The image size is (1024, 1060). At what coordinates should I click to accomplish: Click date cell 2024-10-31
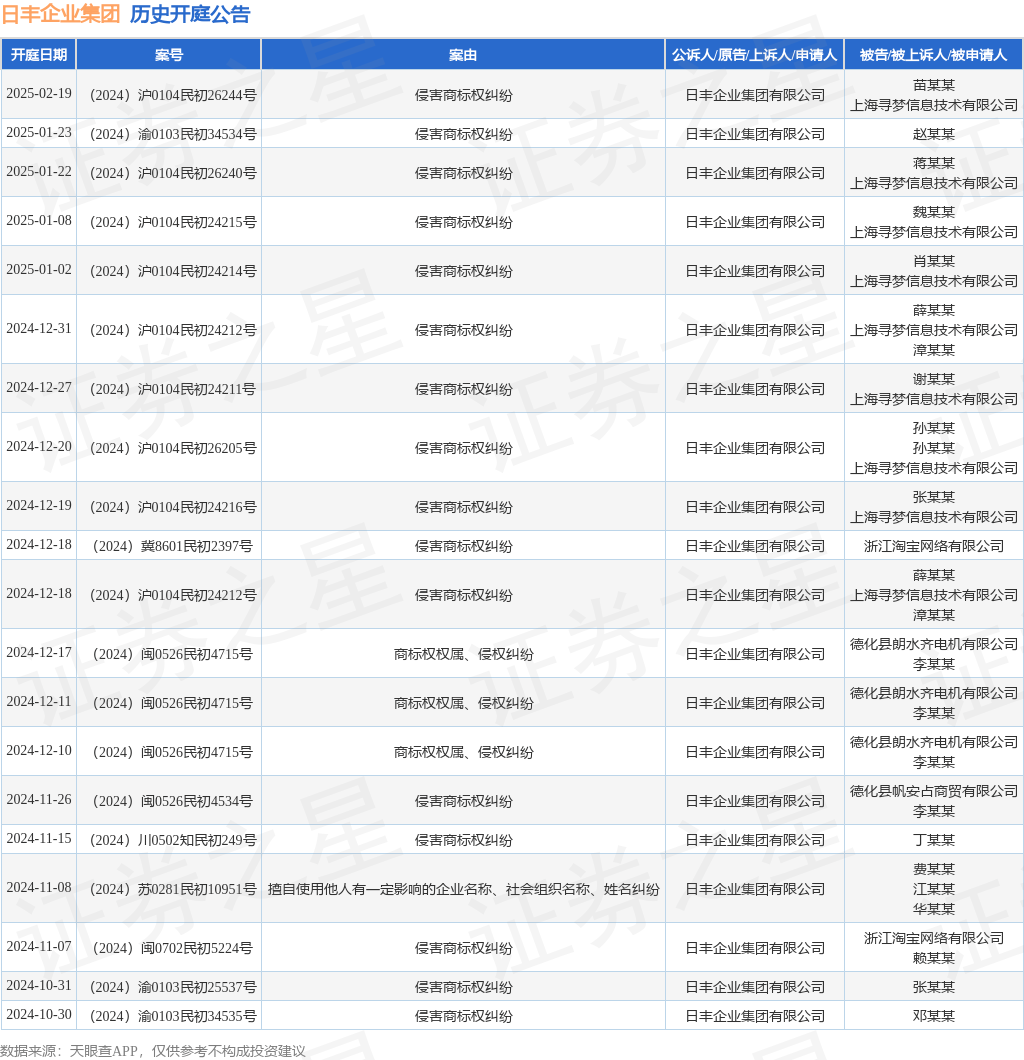point(39,985)
